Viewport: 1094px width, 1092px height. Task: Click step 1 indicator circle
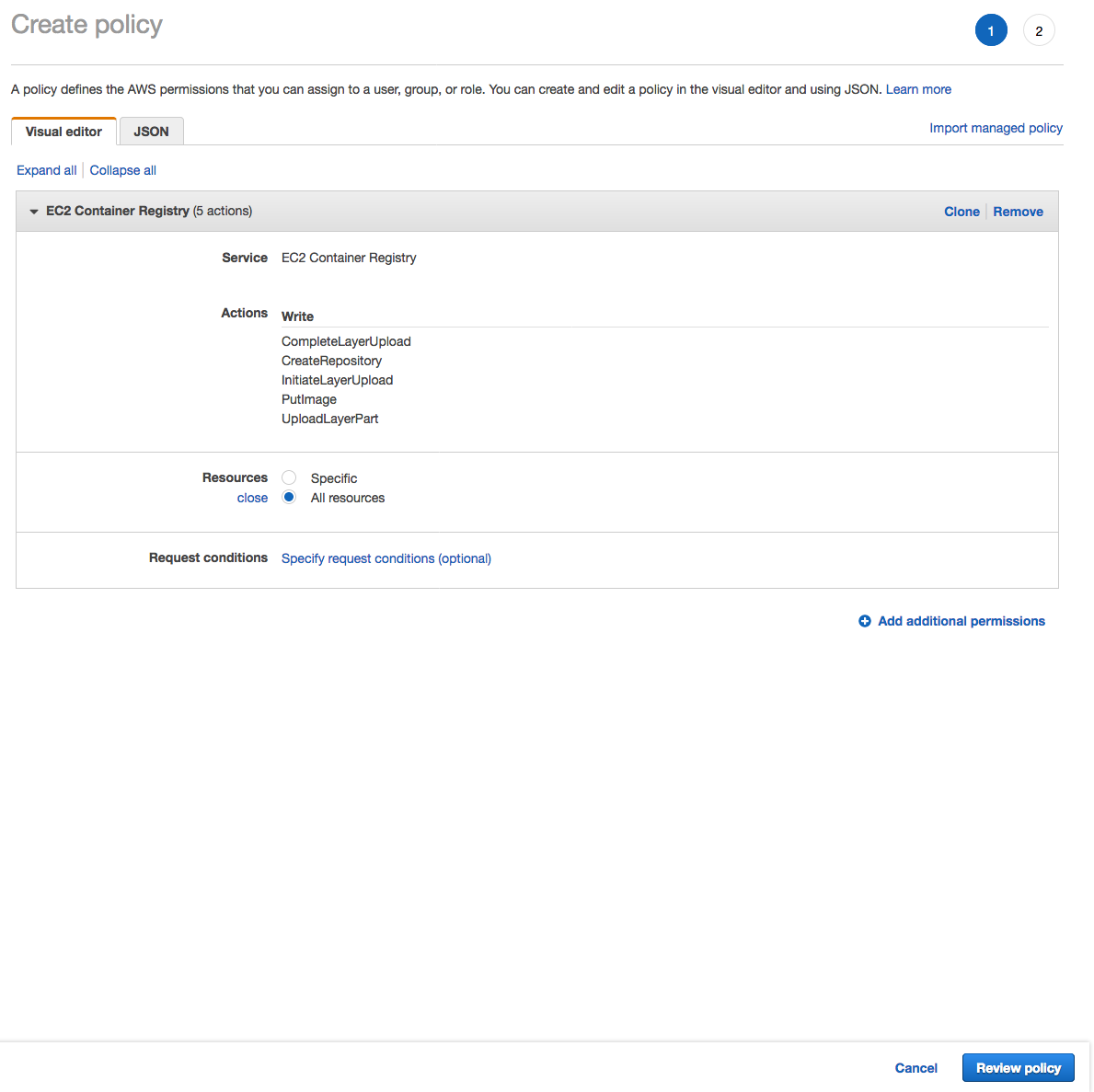(x=991, y=30)
